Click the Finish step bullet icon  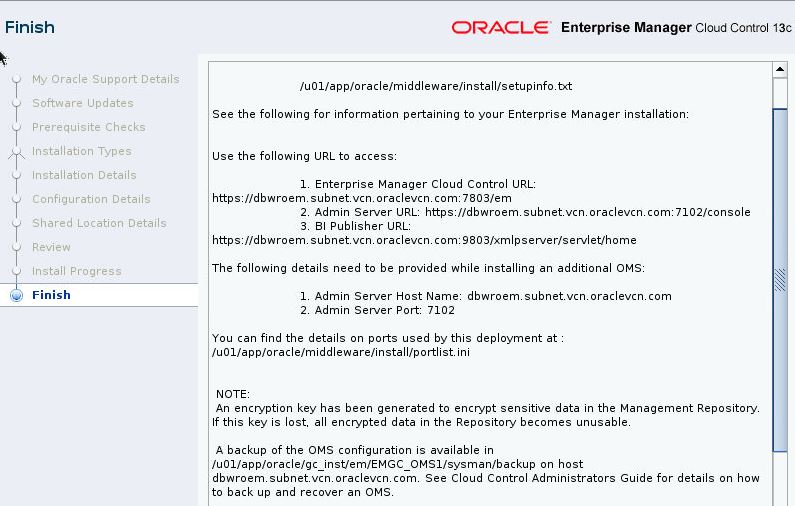15,295
